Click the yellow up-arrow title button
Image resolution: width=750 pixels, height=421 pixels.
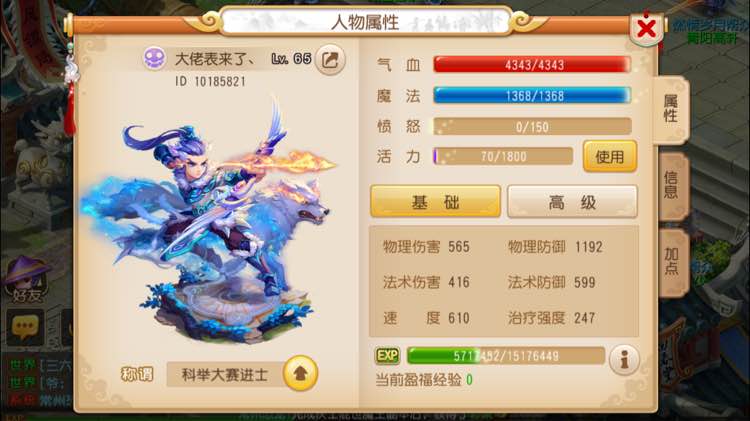[x=300, y=373]
